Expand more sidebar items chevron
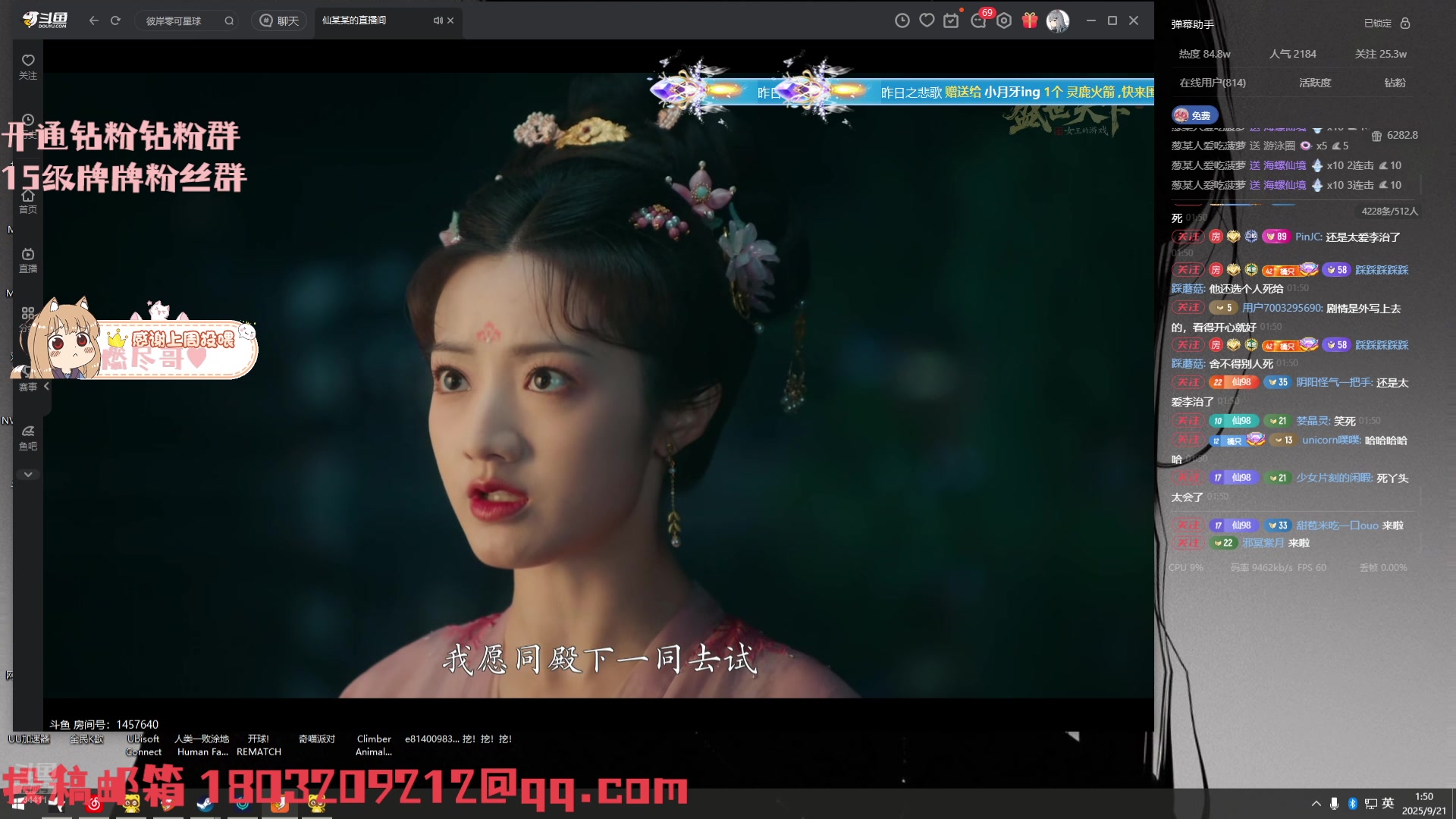The width and height of the screenshot is (1456, 819). pos(28,474)
